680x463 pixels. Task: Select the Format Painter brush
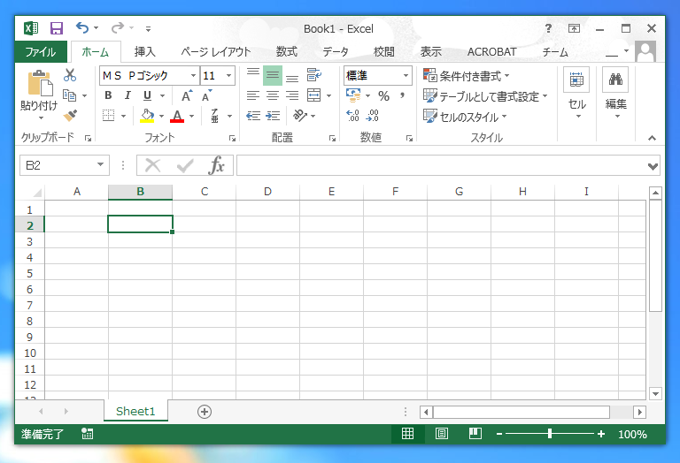point(70,115)
